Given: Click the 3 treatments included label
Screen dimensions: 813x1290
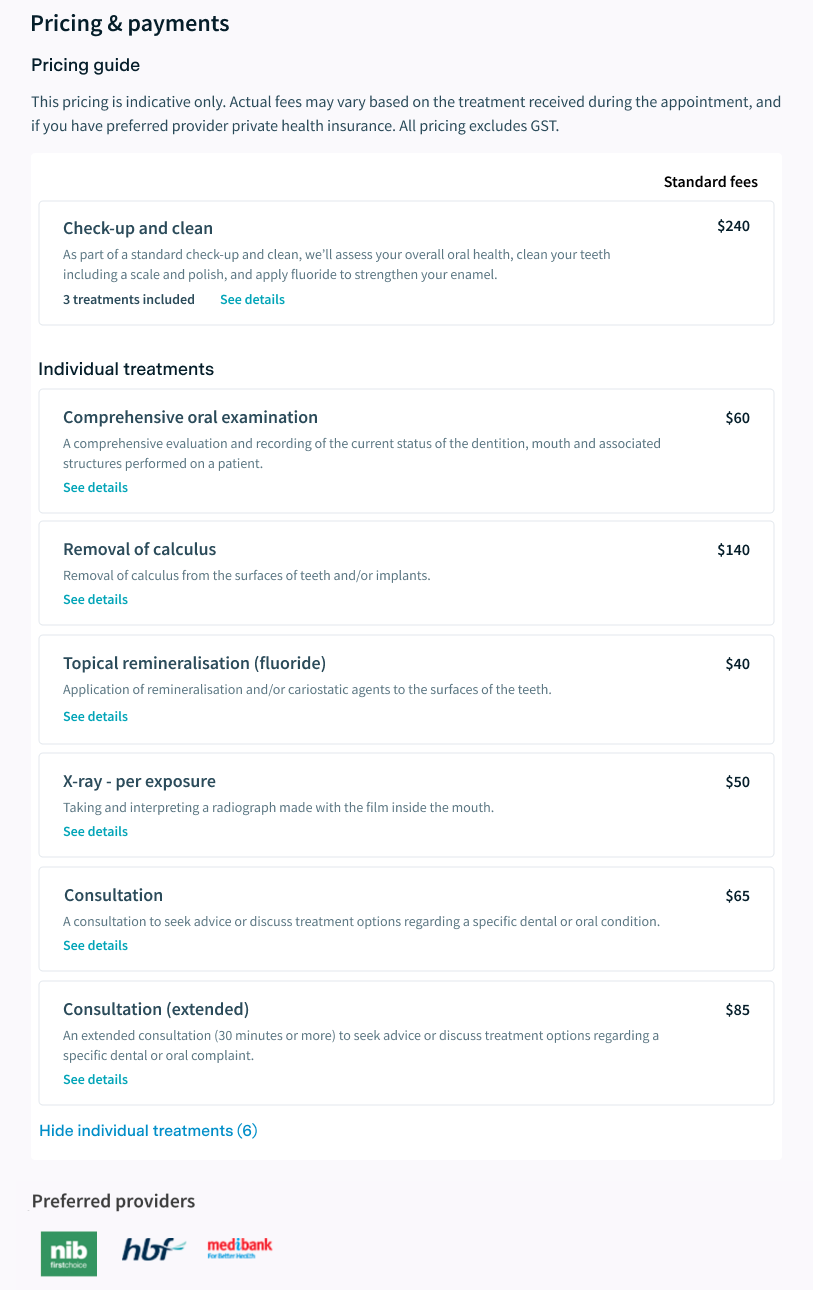Looking at the screenshot, I should point(129,300).
